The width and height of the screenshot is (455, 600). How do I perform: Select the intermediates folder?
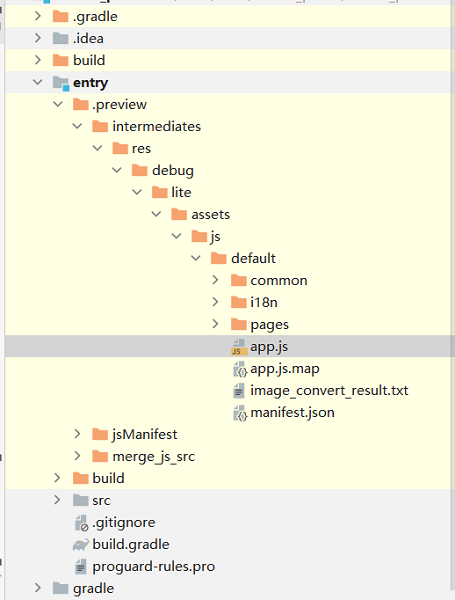pos(156,126)
